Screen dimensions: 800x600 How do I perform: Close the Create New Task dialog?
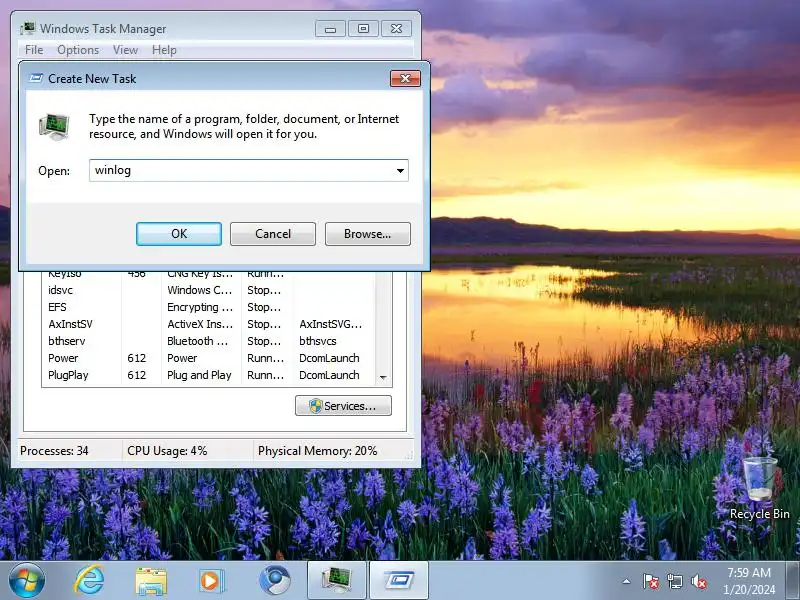click(x=406, y=78)
